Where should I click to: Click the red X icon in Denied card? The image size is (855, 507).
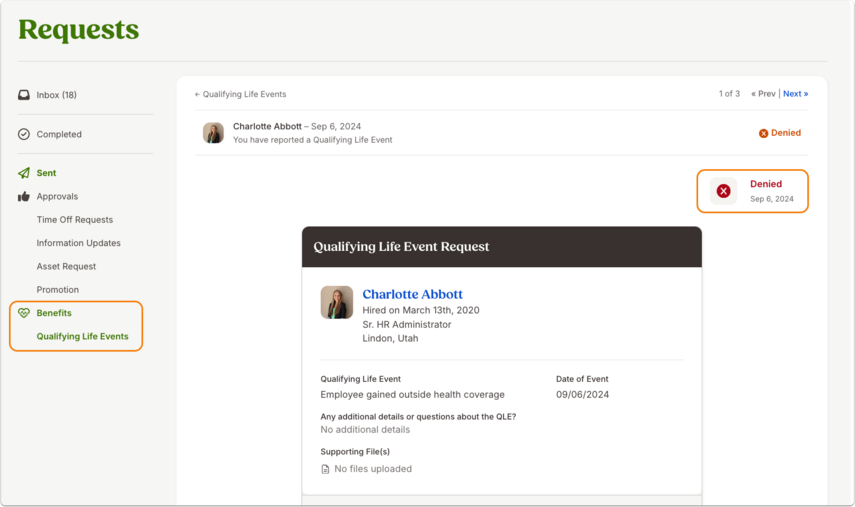tap(724, 191)
